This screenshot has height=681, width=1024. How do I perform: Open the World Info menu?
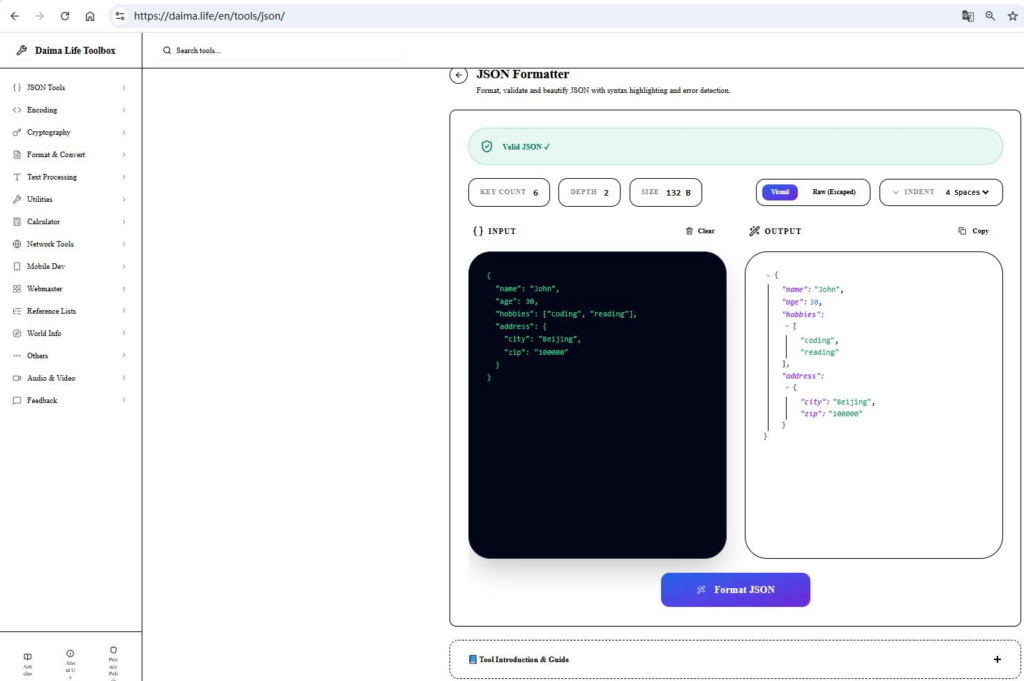(x=70, y=333)
